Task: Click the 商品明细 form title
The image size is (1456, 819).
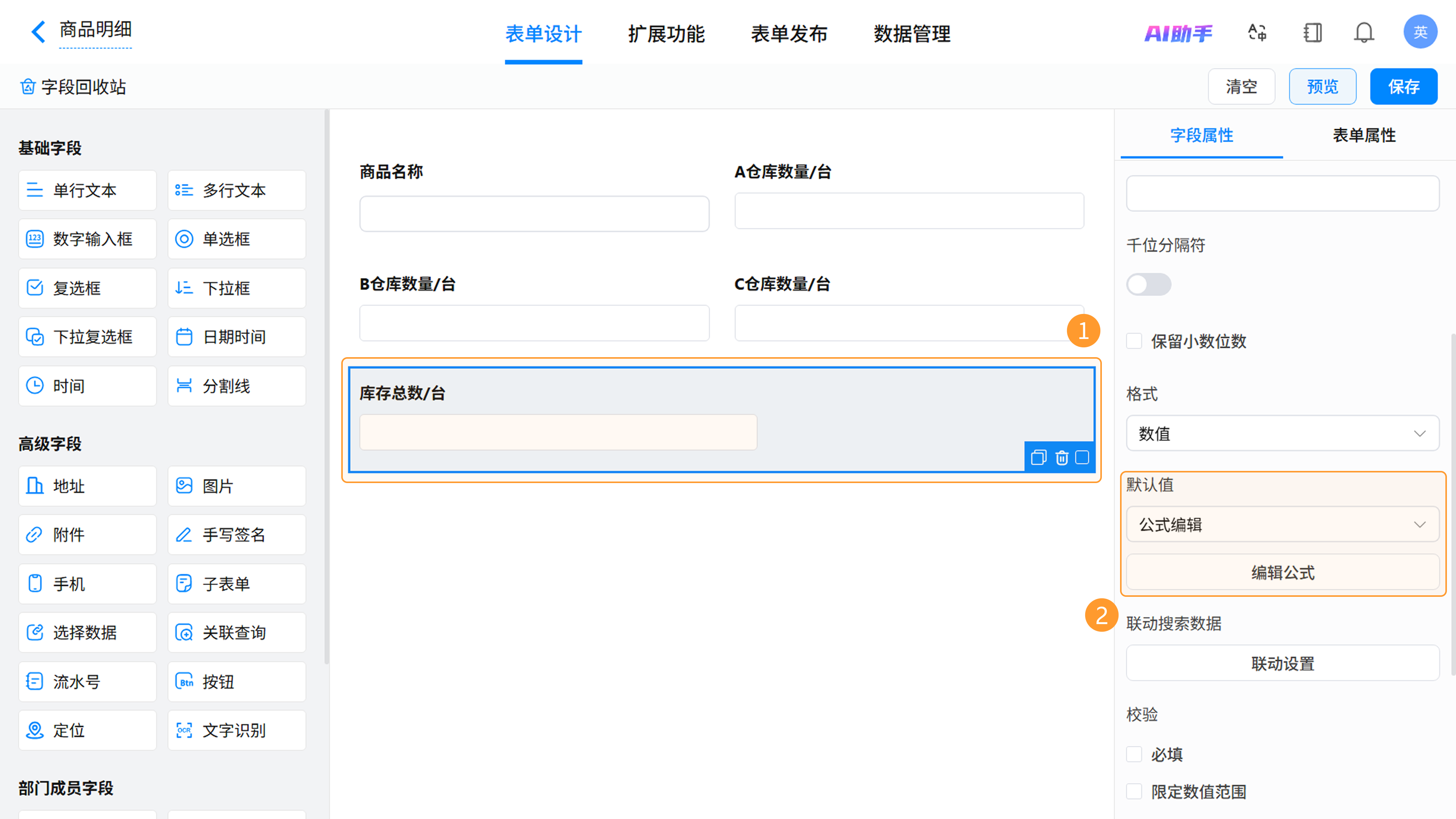Action: [x=96, y=30]
